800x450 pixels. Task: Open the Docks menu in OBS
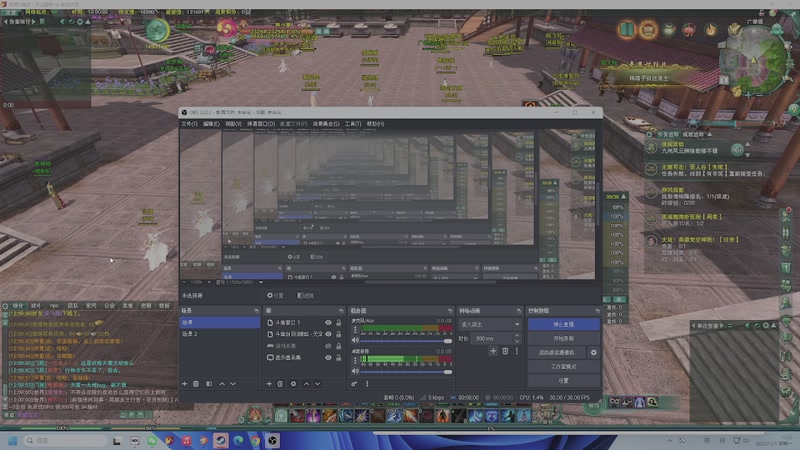(x=261, y=124)
